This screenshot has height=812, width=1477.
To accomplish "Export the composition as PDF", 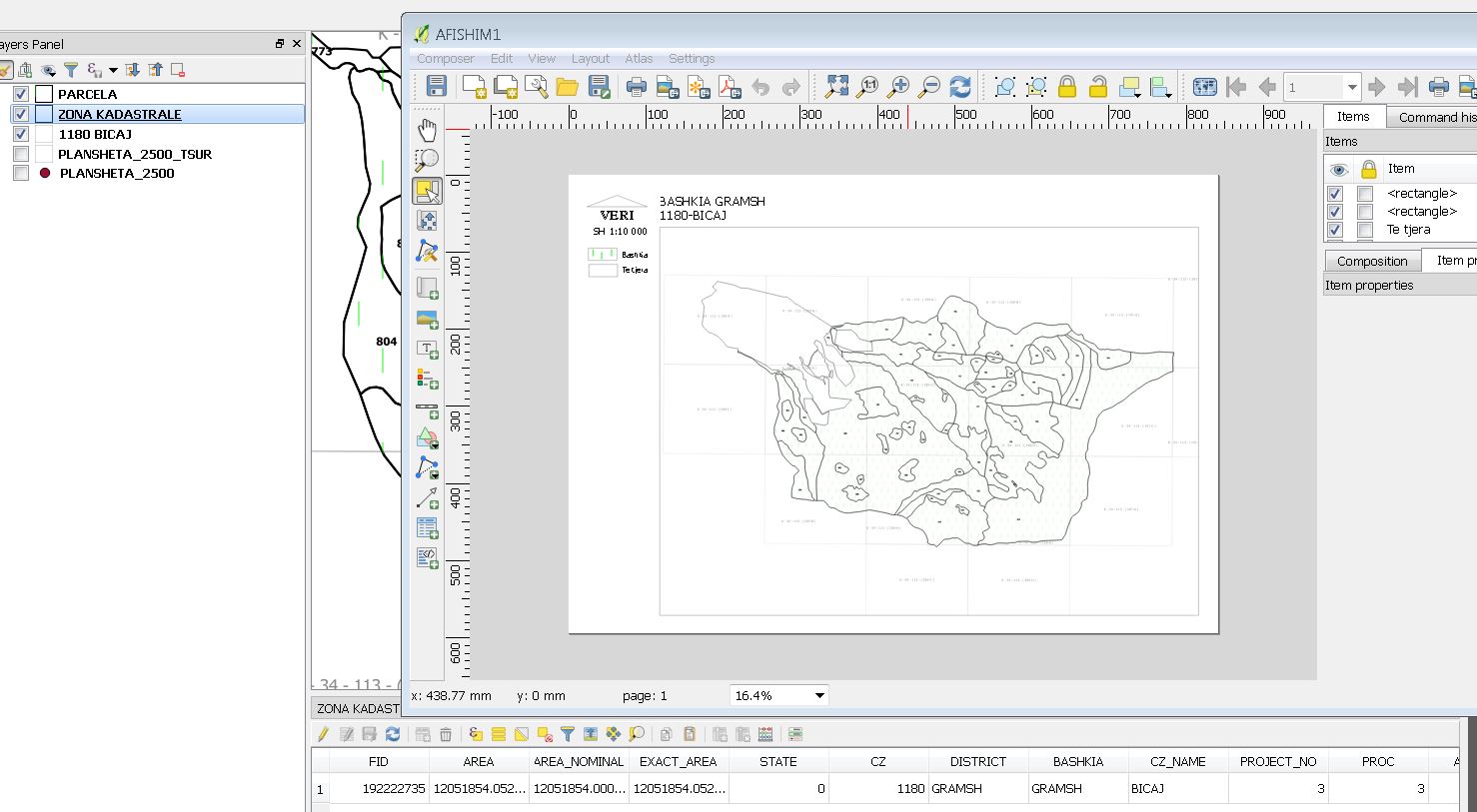I will (730, 87).
